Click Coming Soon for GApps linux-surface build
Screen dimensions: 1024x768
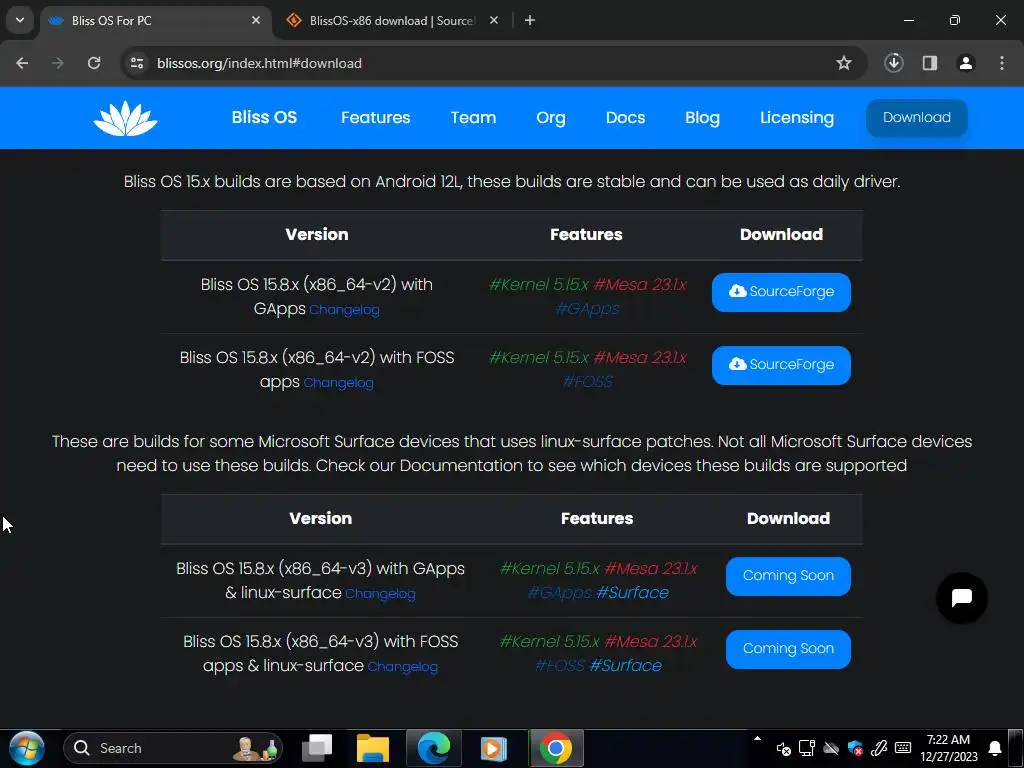788,576
